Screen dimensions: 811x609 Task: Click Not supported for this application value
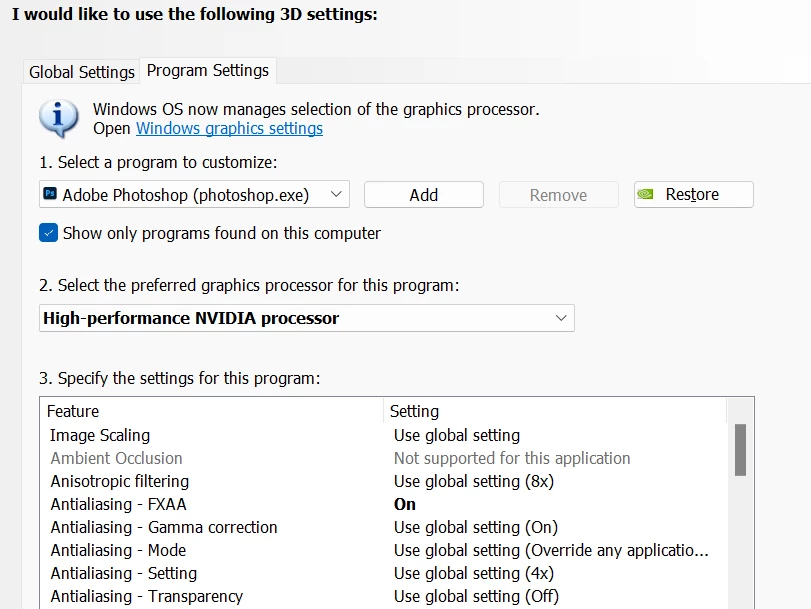click(512, 458)
